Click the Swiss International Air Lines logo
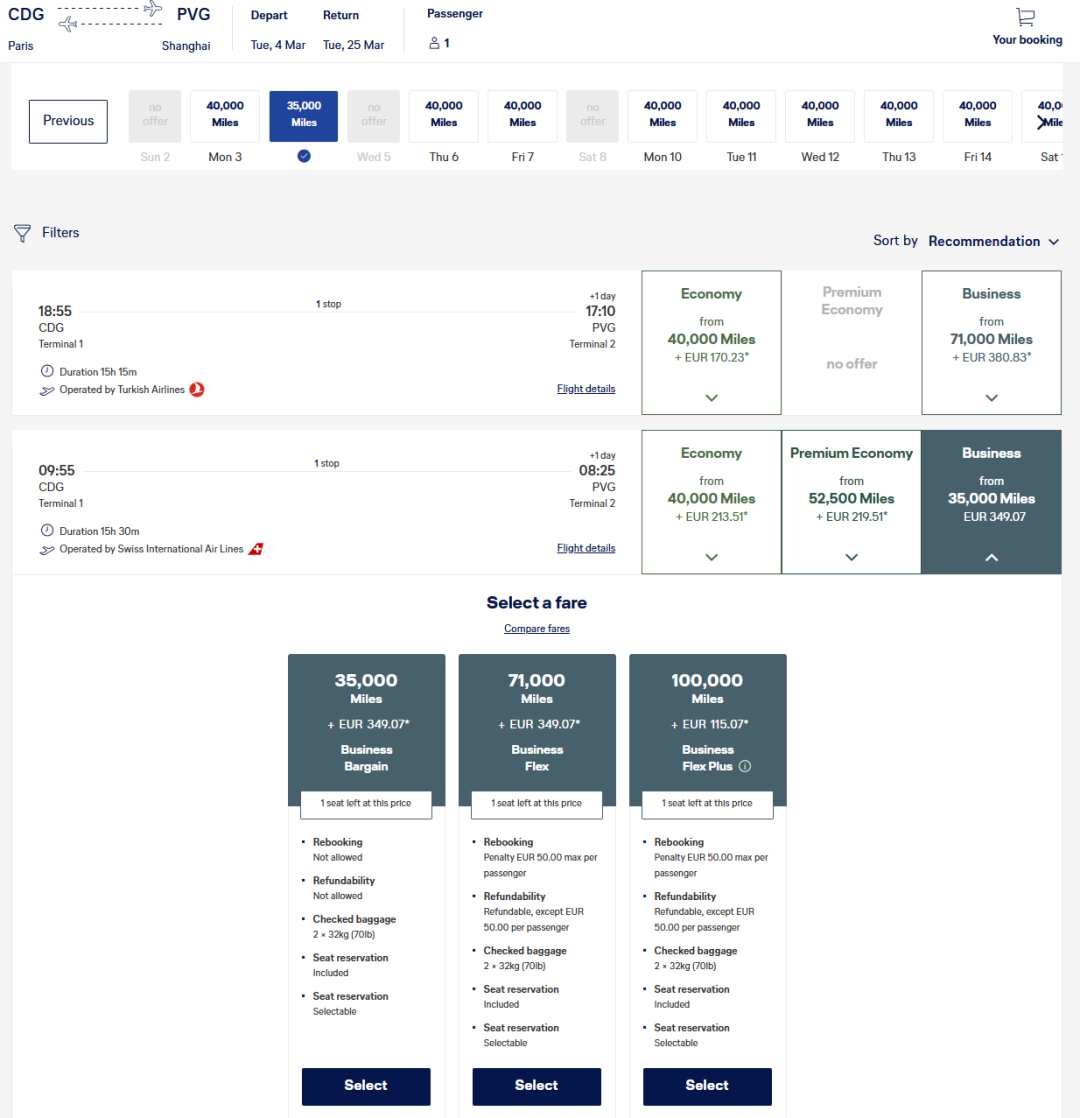1080x1118 pixels. (256, 549)
